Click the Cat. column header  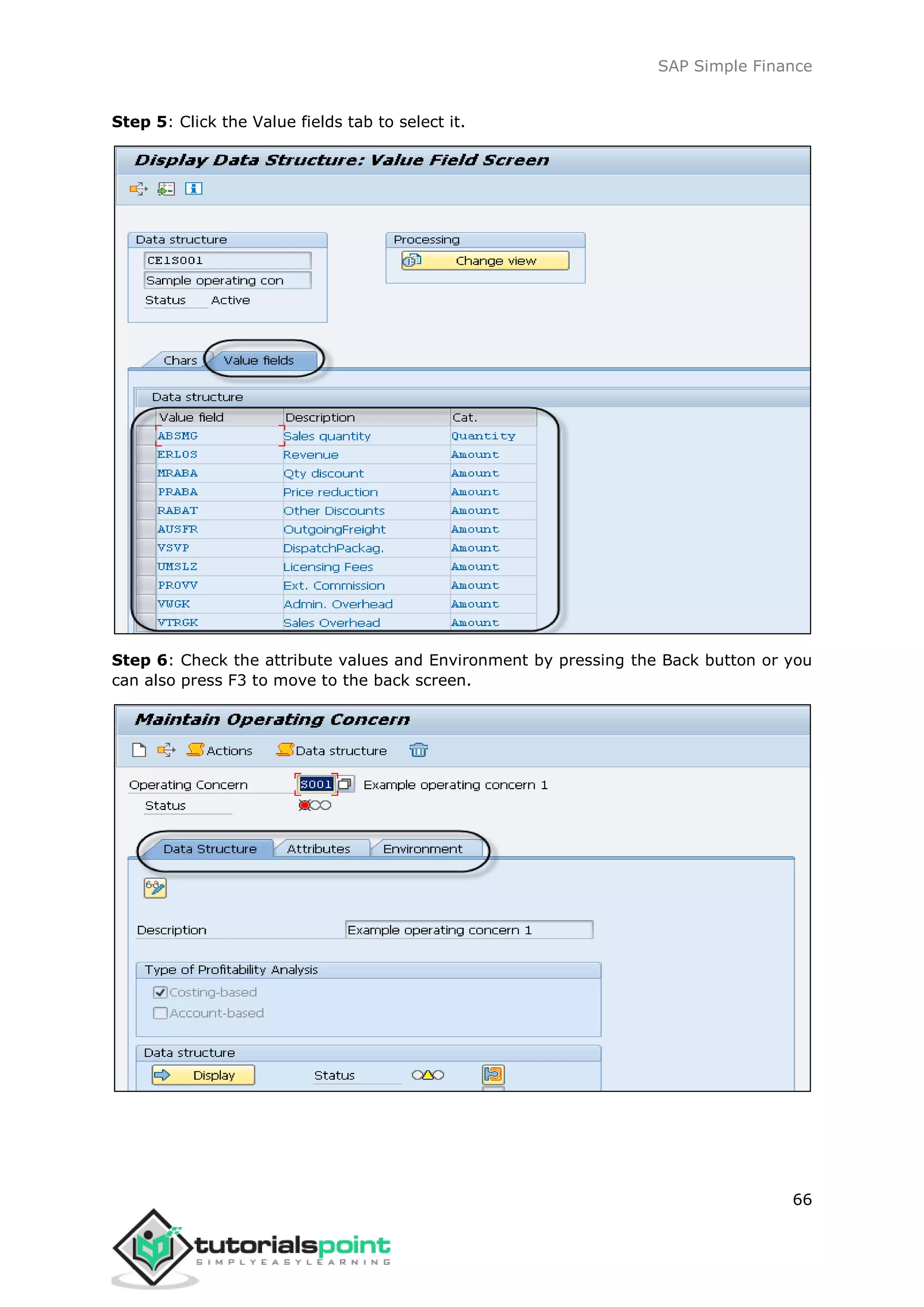(x=493, y=417)
